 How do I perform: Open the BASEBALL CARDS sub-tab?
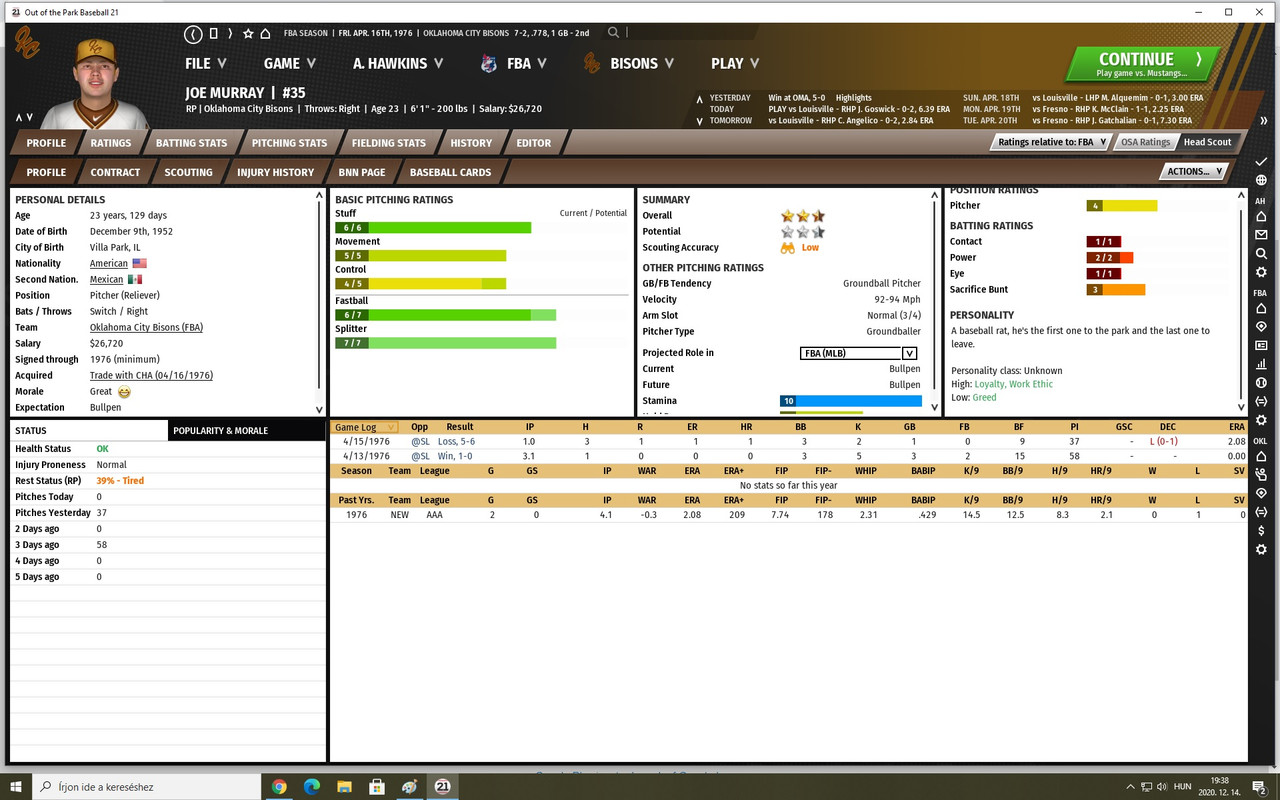[450, 172]
